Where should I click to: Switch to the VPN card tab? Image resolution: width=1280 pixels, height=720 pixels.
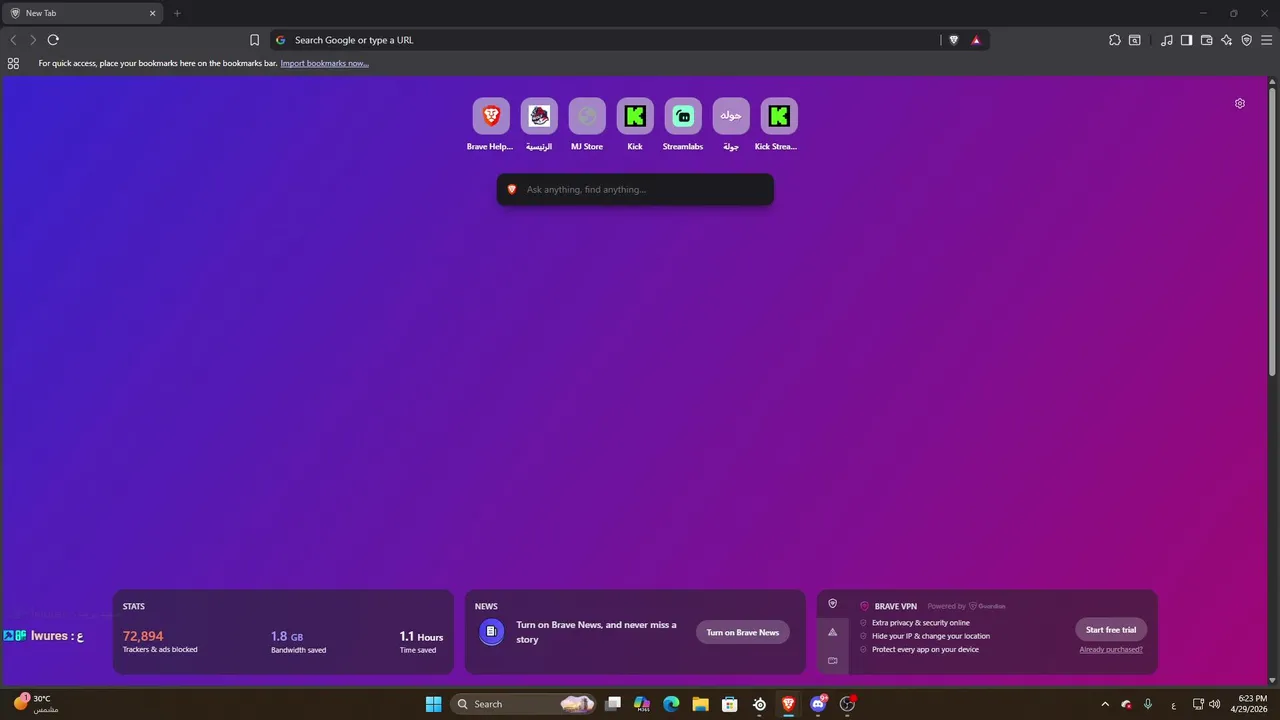832,604
